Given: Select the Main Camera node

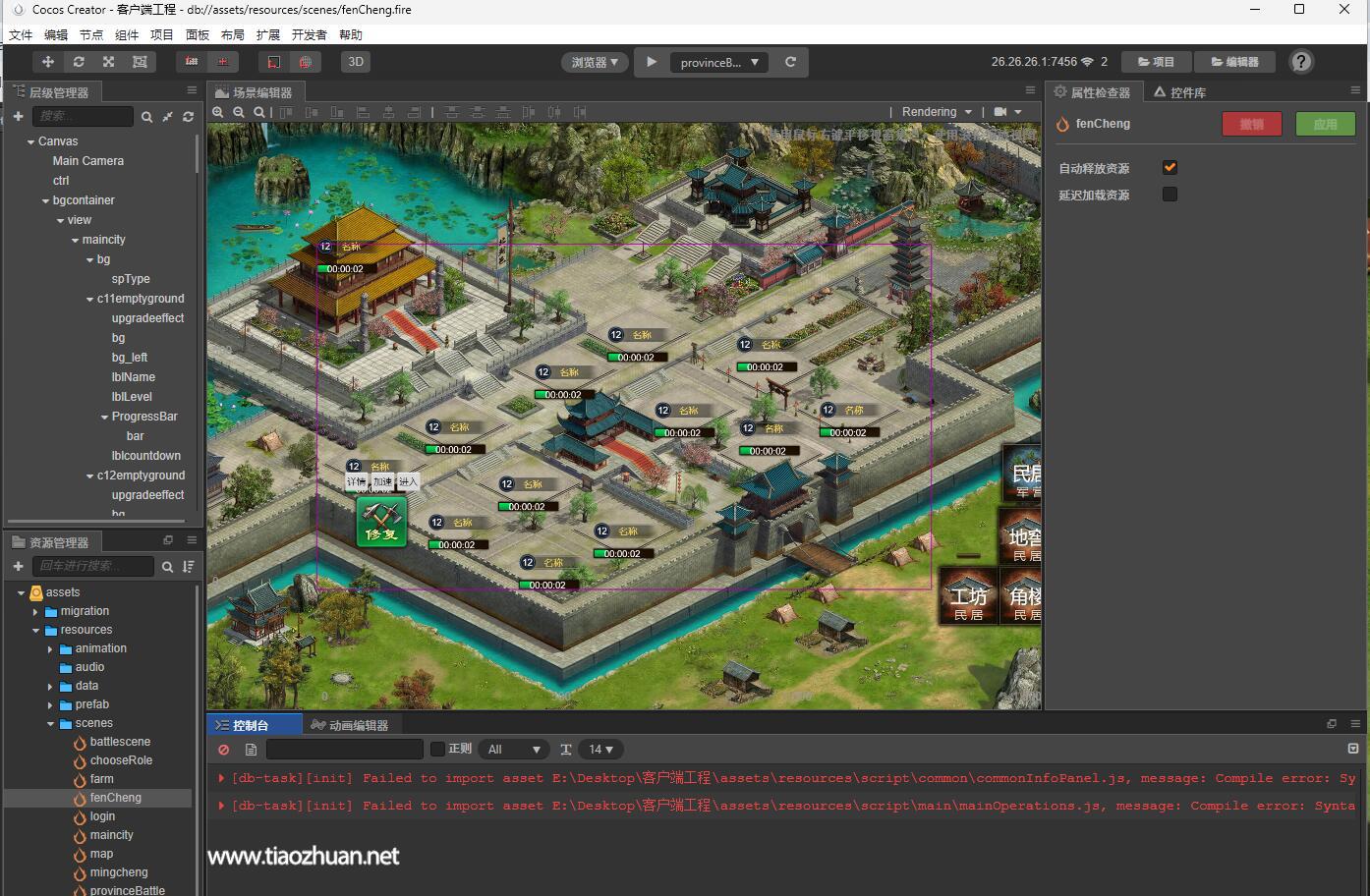Looking at the screenshot, I should pyautogui.click(x=88, y=161).
